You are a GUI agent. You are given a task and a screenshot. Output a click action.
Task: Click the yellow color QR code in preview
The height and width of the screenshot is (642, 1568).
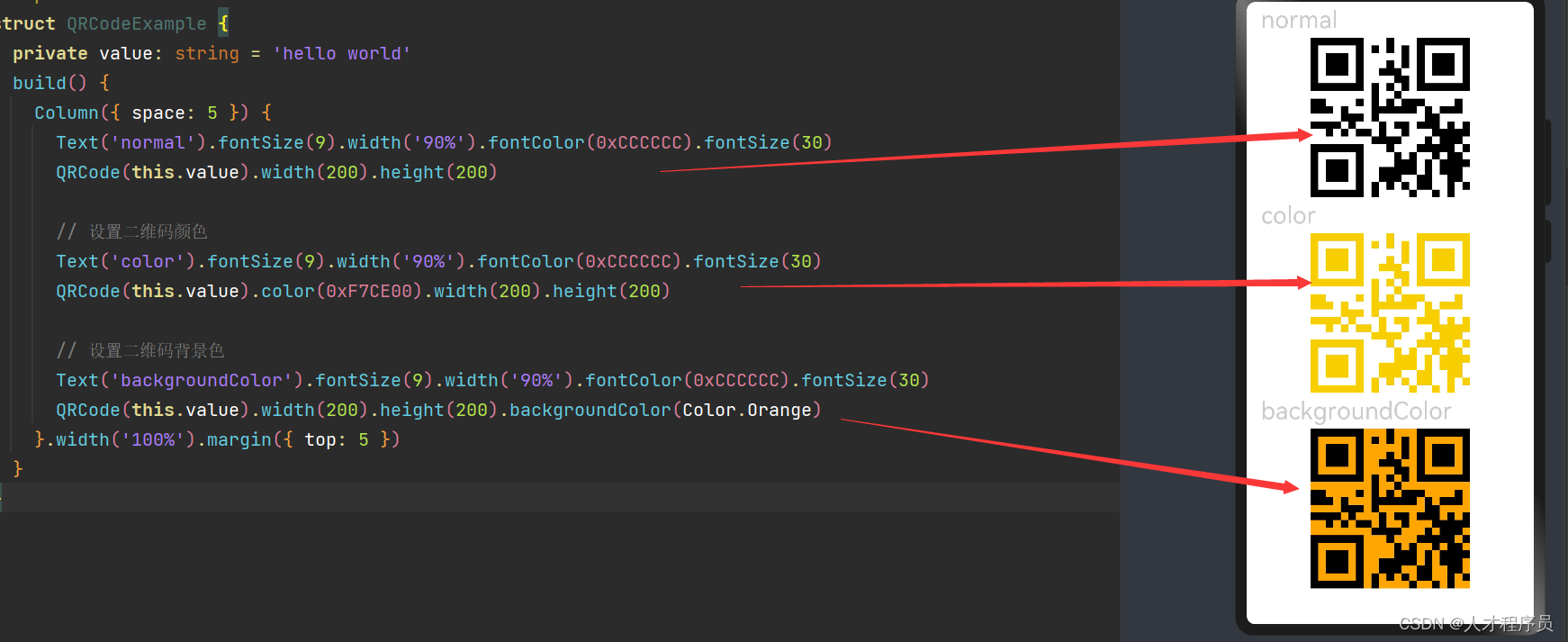[1390, 312]
